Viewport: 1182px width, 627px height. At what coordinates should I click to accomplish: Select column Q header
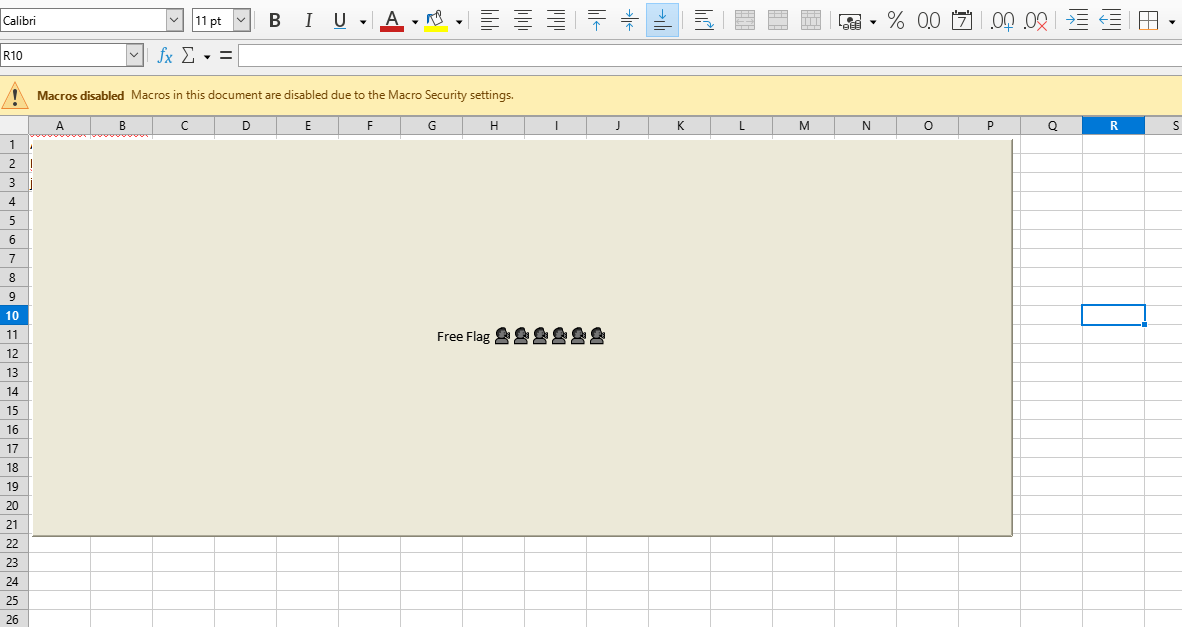pyautogui.click(x=1052, y=126)
